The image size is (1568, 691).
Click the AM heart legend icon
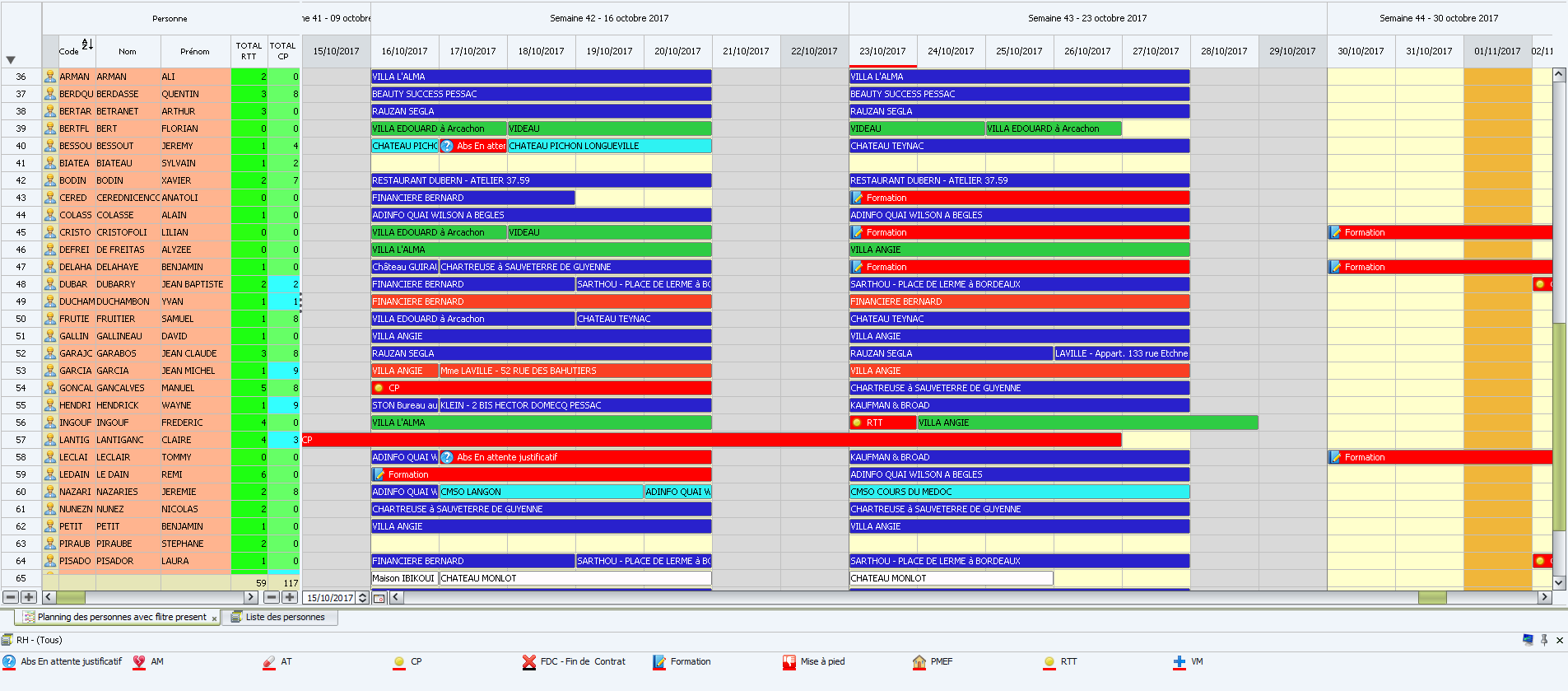(139, 661)
